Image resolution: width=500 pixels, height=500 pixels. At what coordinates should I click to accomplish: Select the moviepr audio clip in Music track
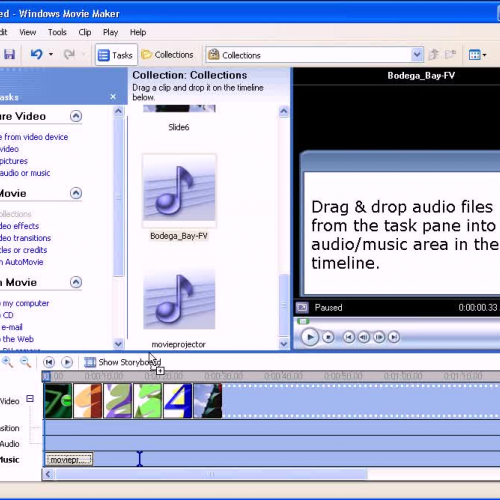pyautogui.click(x=69, y=460)
